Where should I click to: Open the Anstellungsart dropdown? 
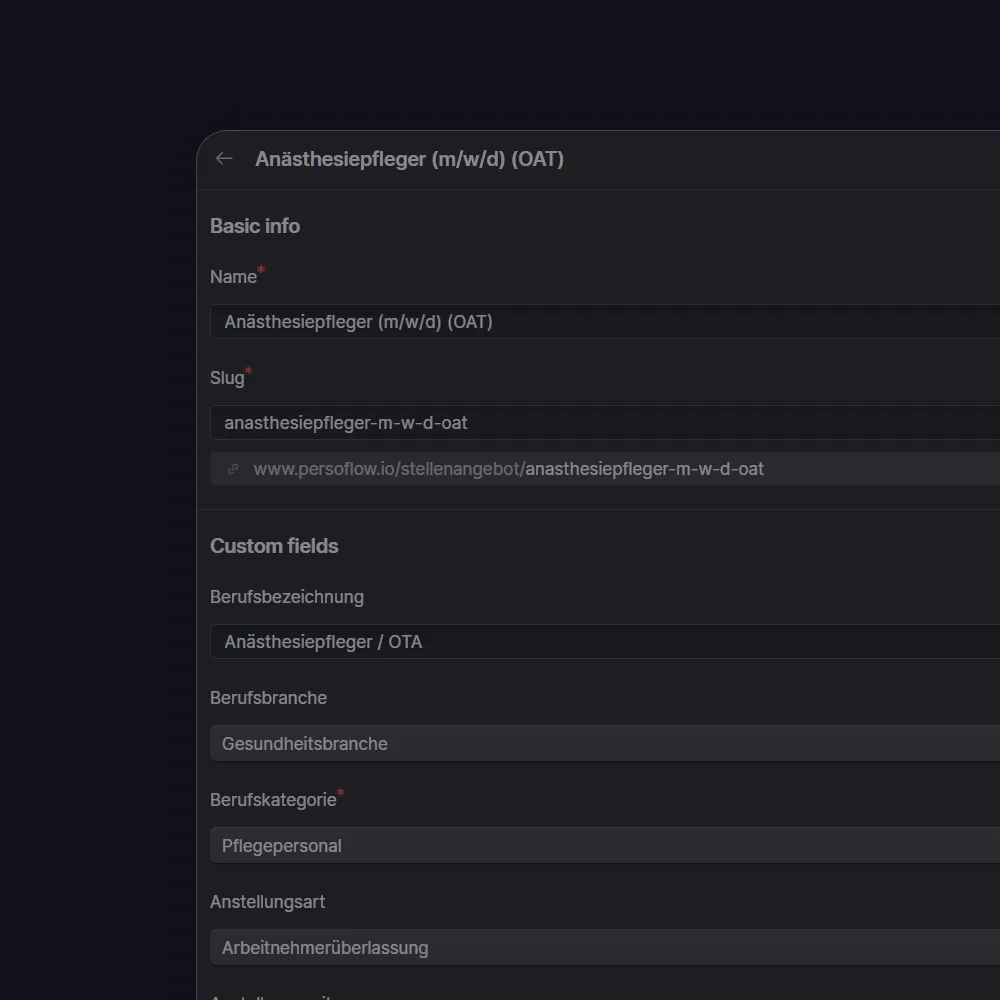(x=605, y=948)
